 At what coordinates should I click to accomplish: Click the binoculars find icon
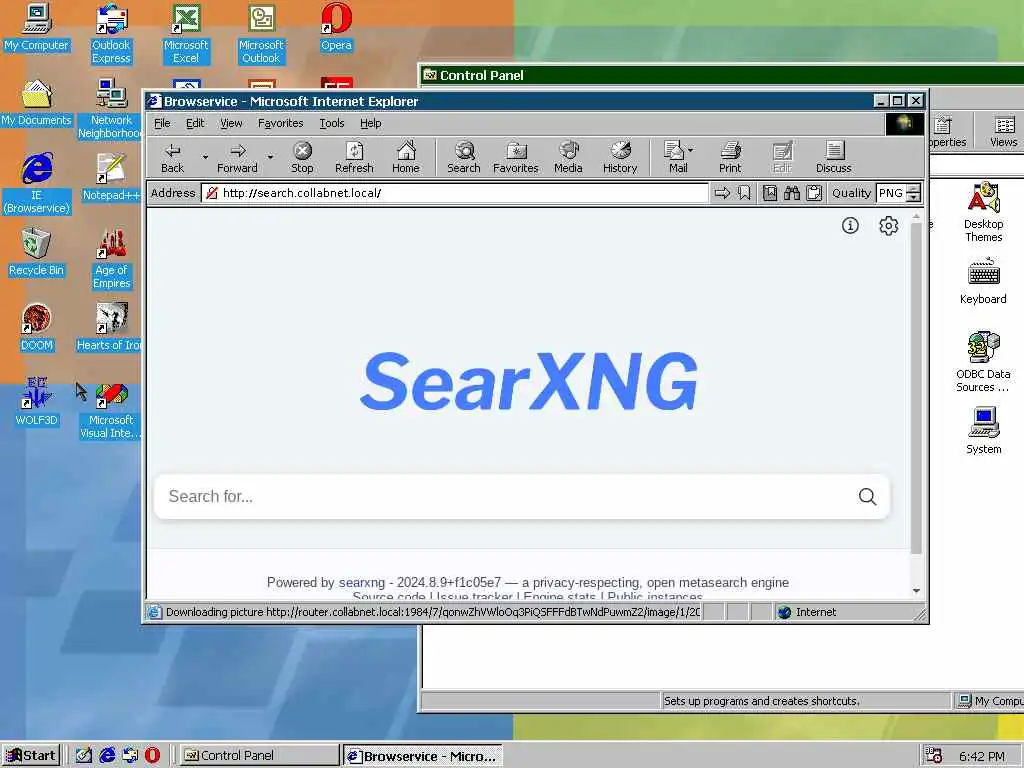[792, 193]
